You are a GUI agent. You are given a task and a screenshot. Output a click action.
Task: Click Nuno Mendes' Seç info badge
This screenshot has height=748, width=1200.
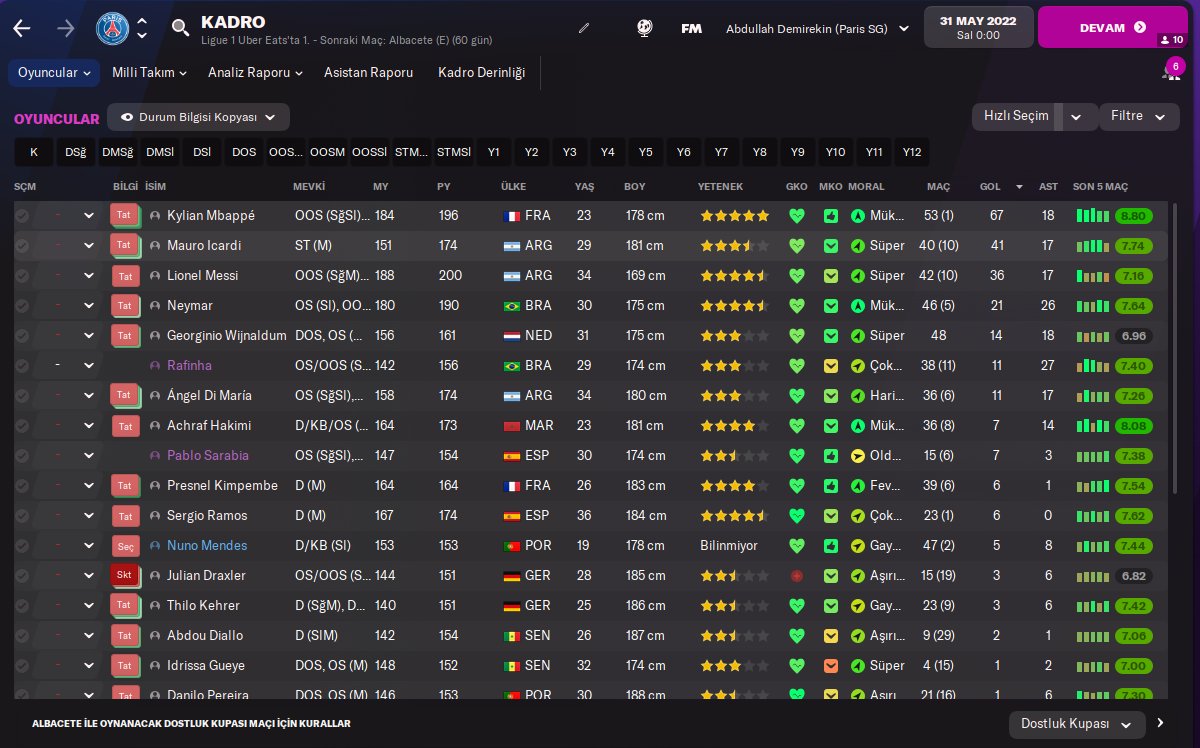tap(124, 546)
